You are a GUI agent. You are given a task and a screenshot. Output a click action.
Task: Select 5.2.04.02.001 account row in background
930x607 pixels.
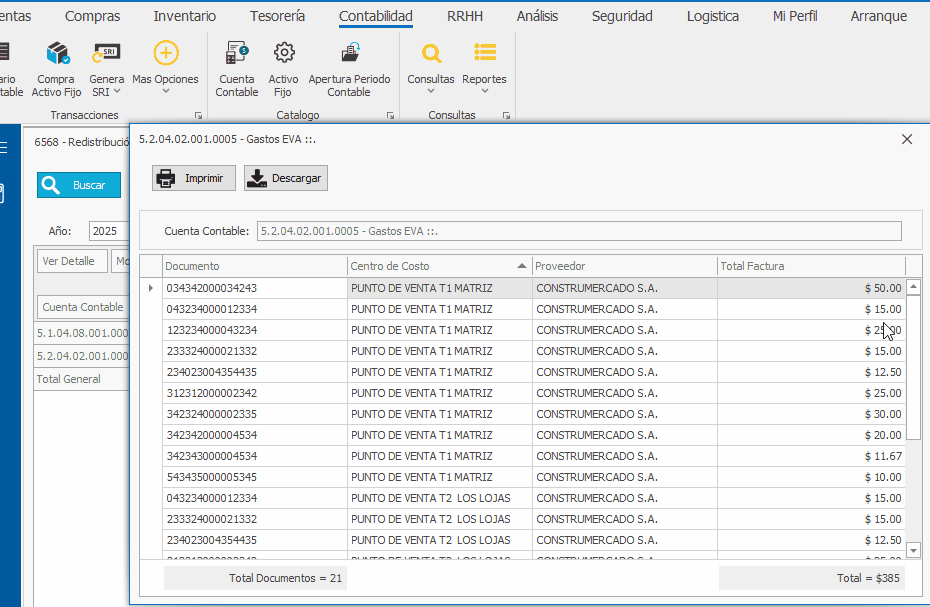pyautogui.click(x=82, y=356)
